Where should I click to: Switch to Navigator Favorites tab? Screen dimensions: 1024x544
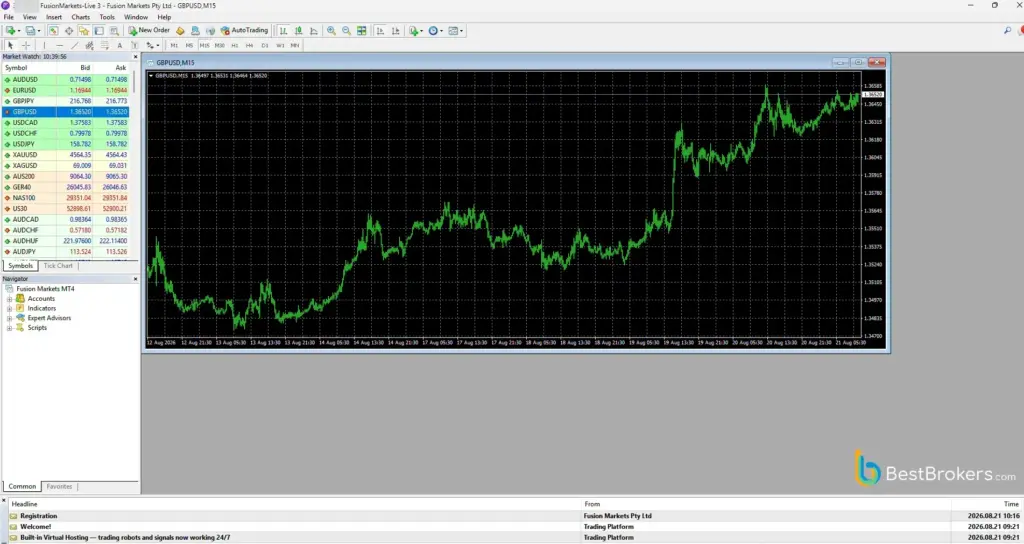(x=59, y=487)
